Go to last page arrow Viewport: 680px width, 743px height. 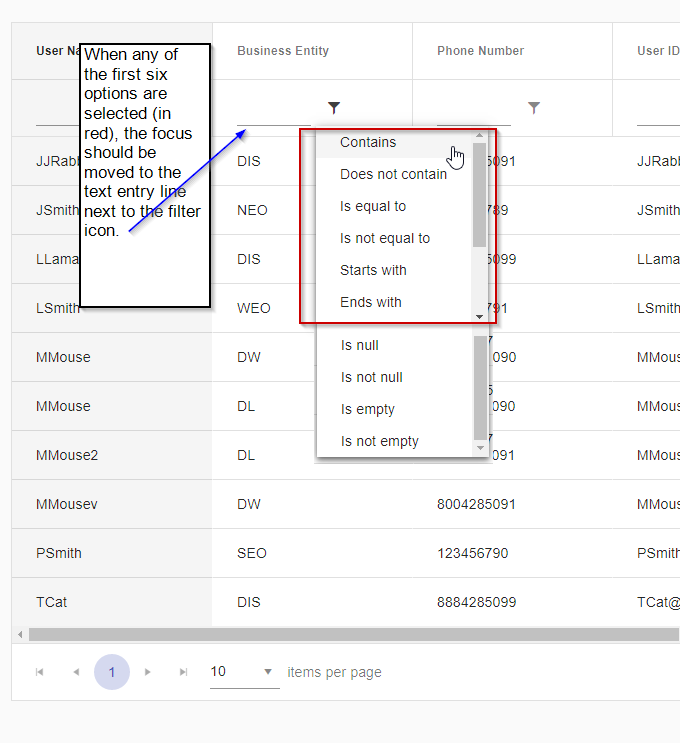[183, 672]
